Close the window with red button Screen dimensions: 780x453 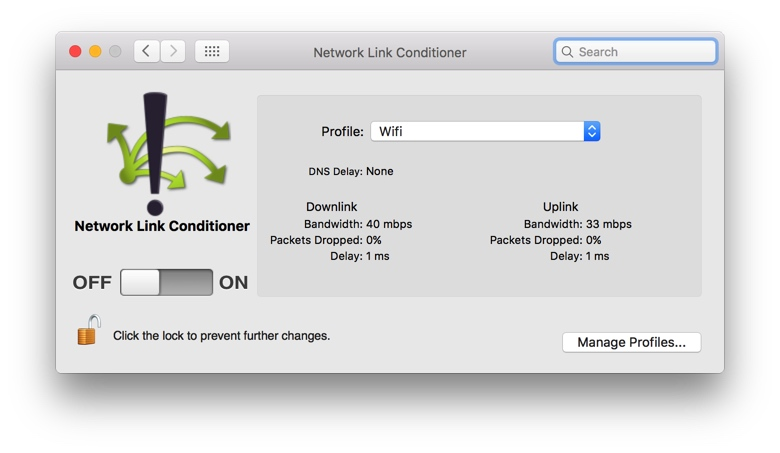[x=75, y=51]
